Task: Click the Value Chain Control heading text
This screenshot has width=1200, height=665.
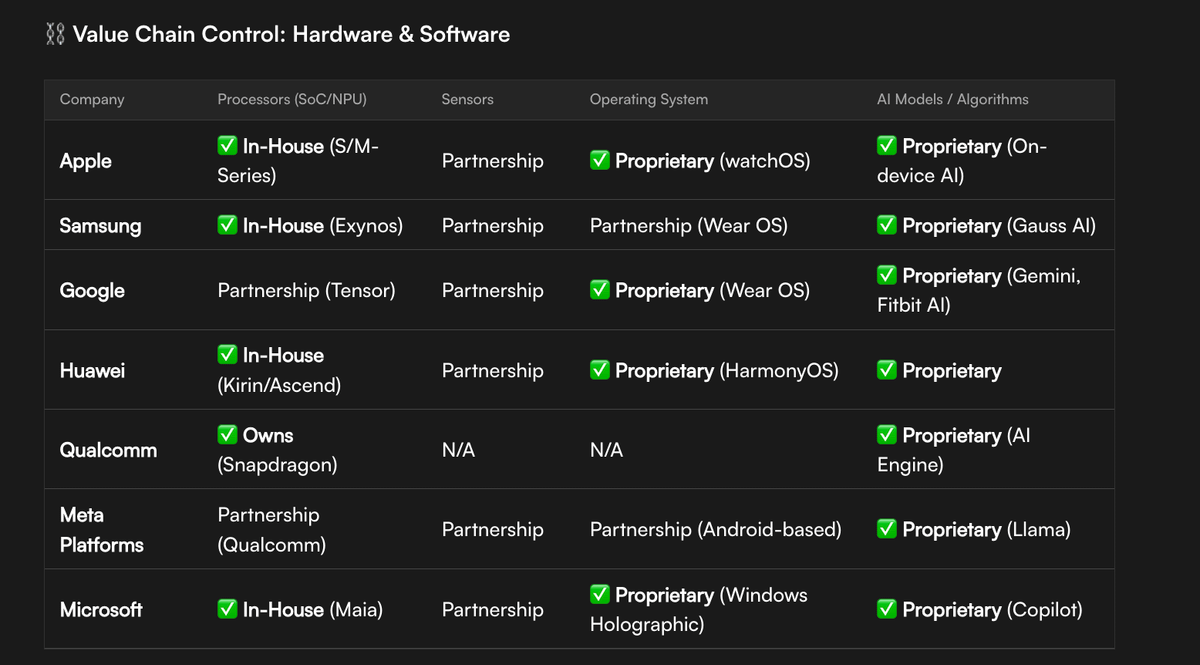Action: point(291,35)
